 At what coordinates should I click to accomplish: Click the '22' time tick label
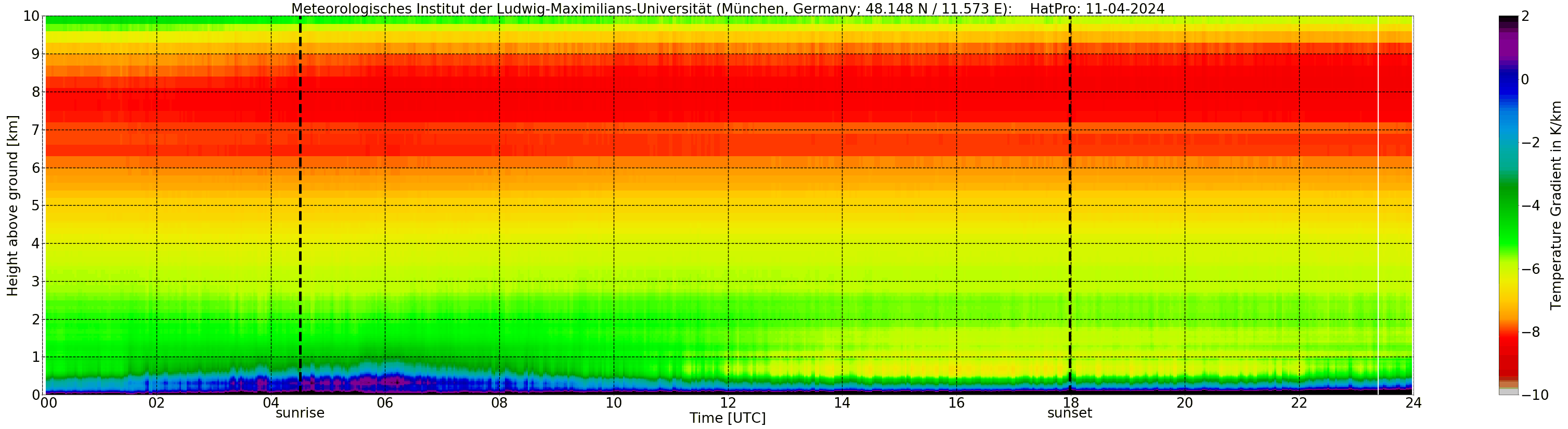[x=1299, y=403]
